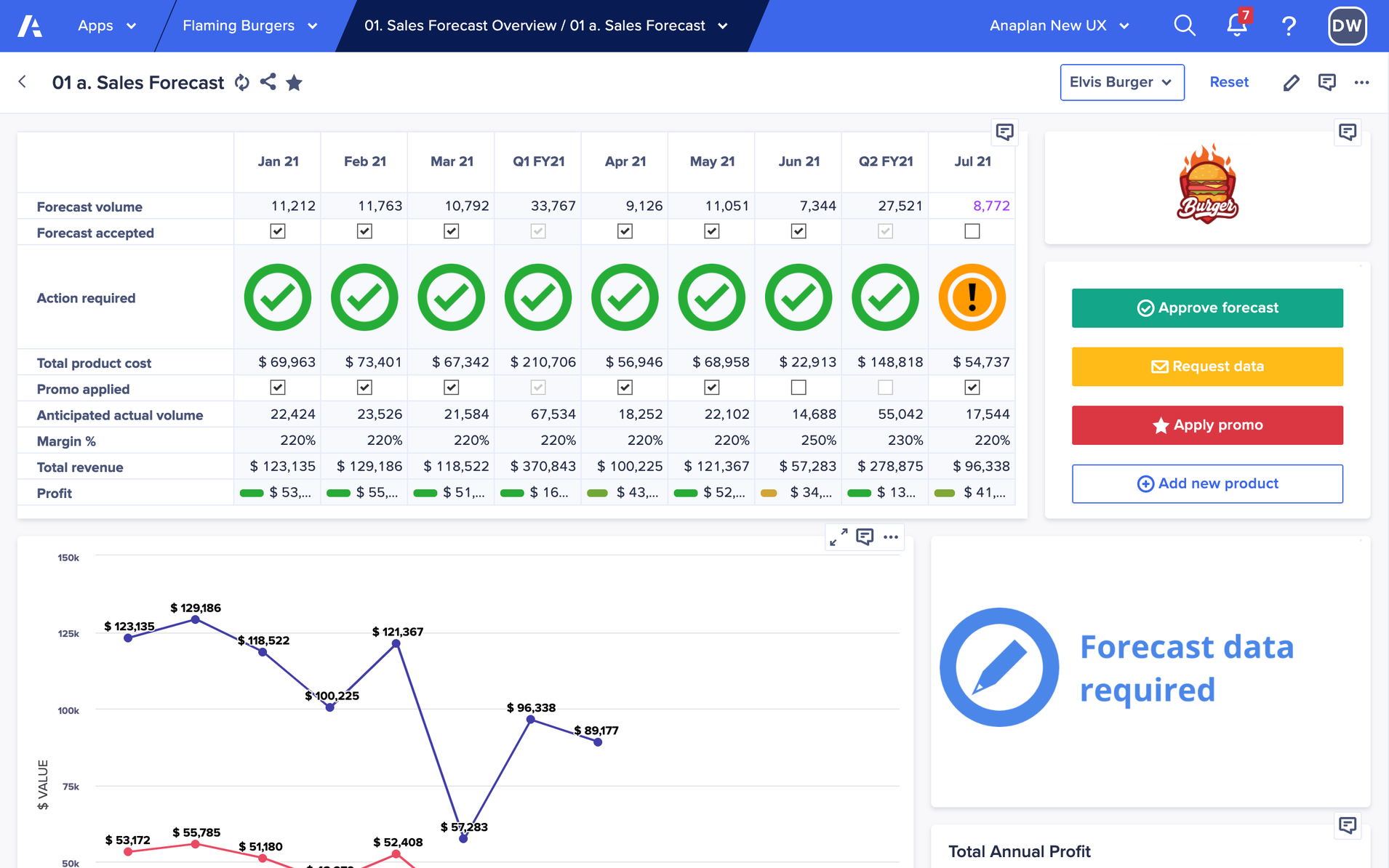Image resolution: width=1389 pixels, height=868 pixels.
Task: Open the Elvis Burger product dropdown
Action: [1121, 82]
